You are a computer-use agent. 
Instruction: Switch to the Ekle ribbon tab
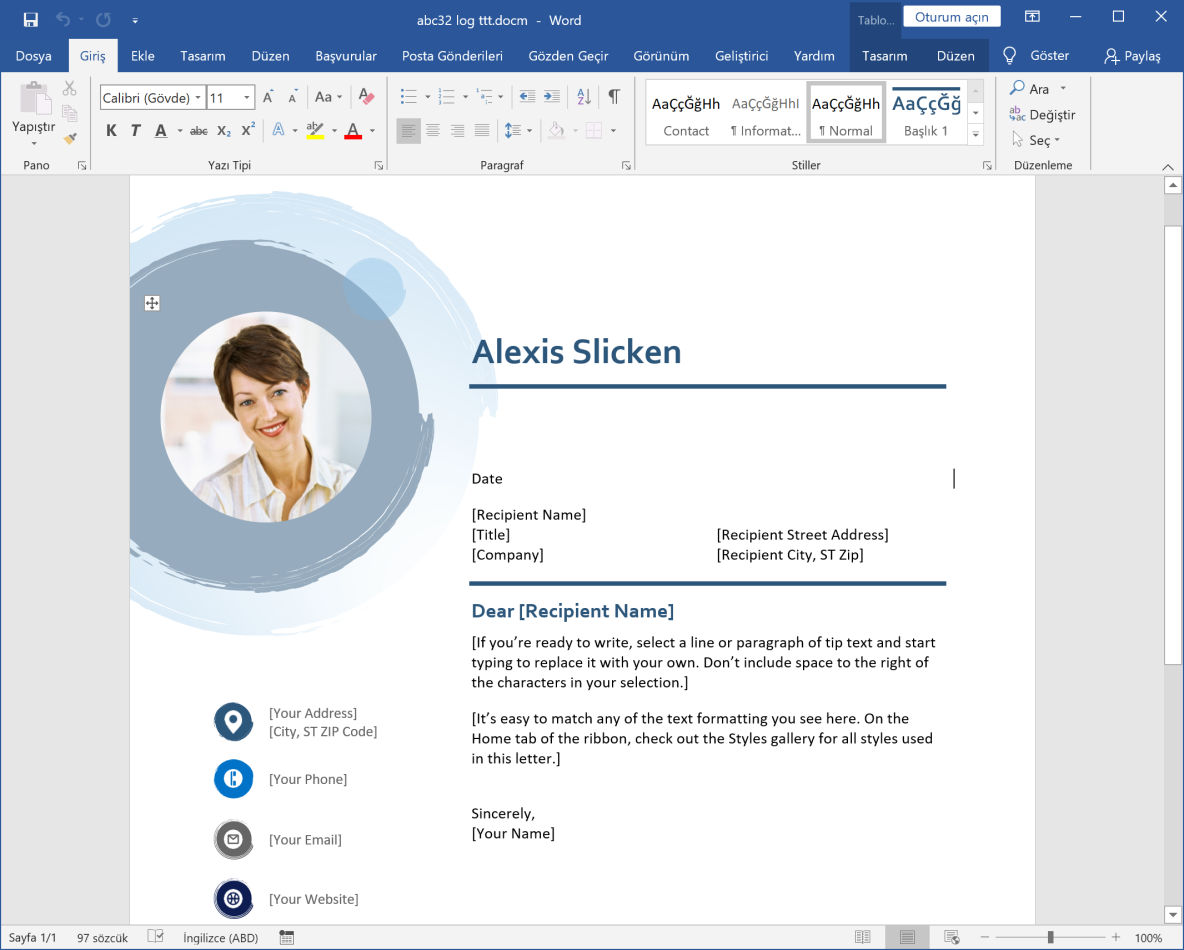pyautogui.click(x=142, y=56)
